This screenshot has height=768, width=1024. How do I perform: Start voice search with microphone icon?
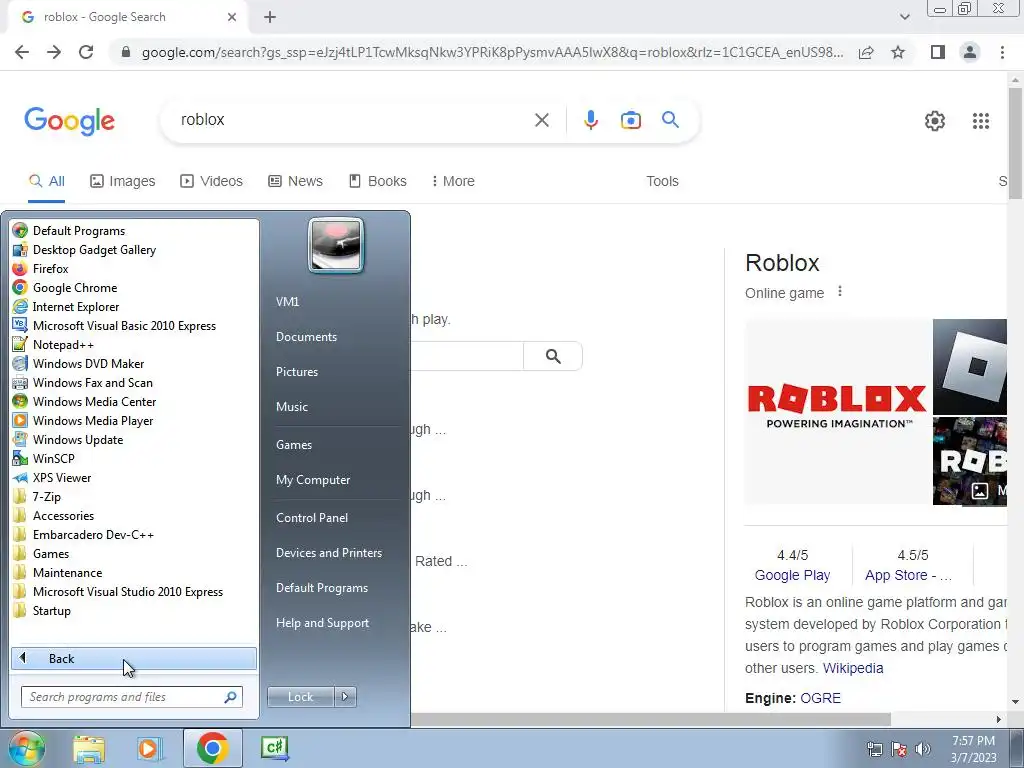pos(591,120)
